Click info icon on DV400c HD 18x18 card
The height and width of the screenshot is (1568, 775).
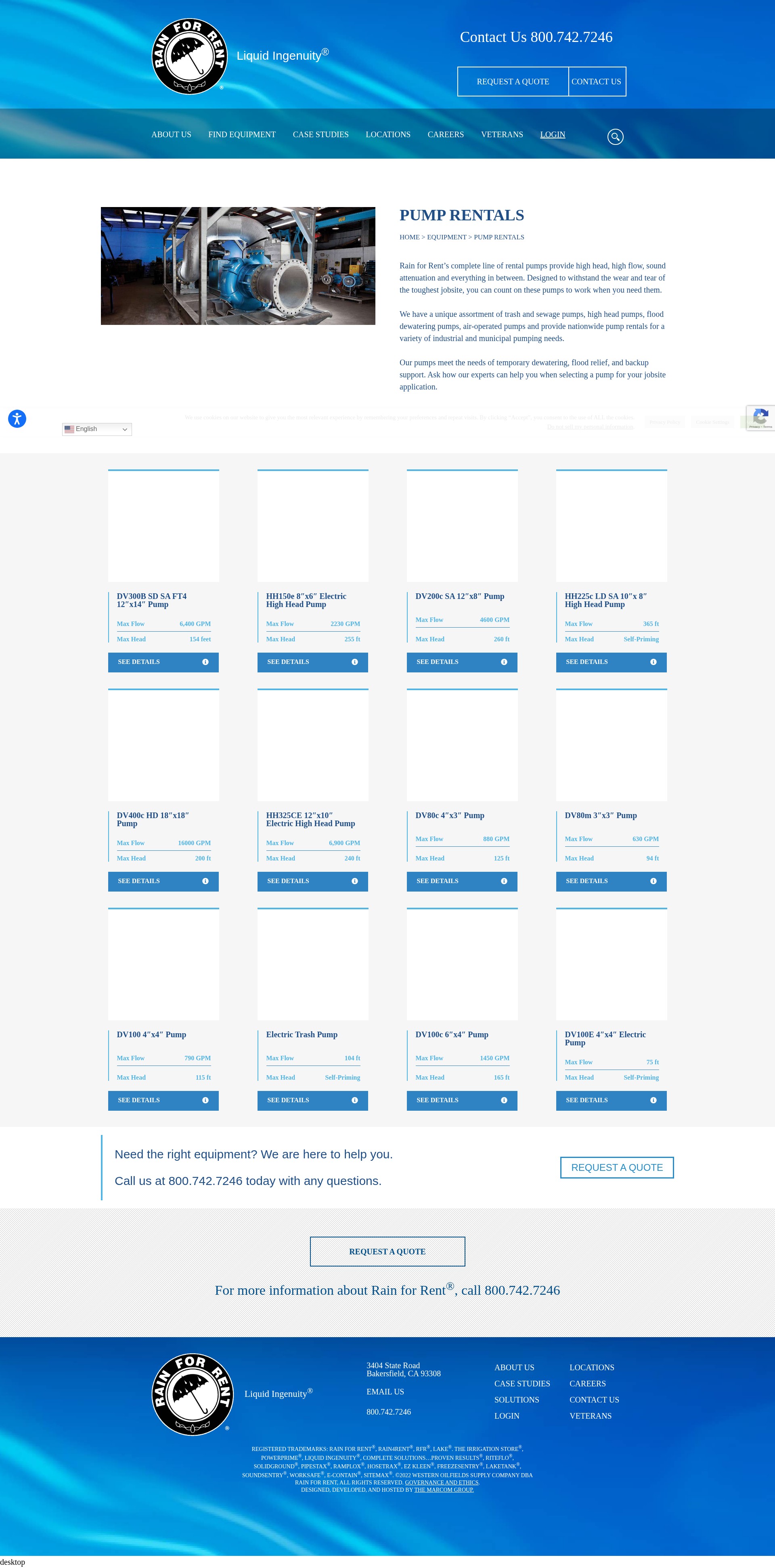click(205, 881)
